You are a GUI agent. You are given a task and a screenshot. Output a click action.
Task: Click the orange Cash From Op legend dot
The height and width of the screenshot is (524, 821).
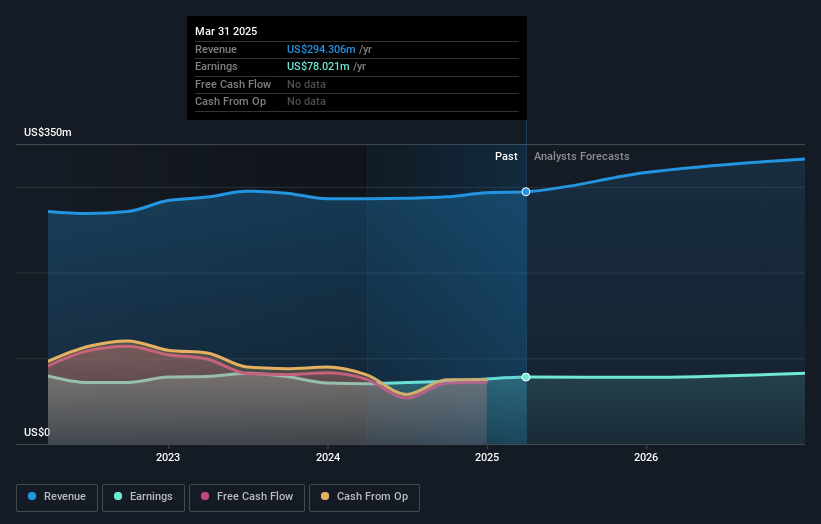coord(325,496)
